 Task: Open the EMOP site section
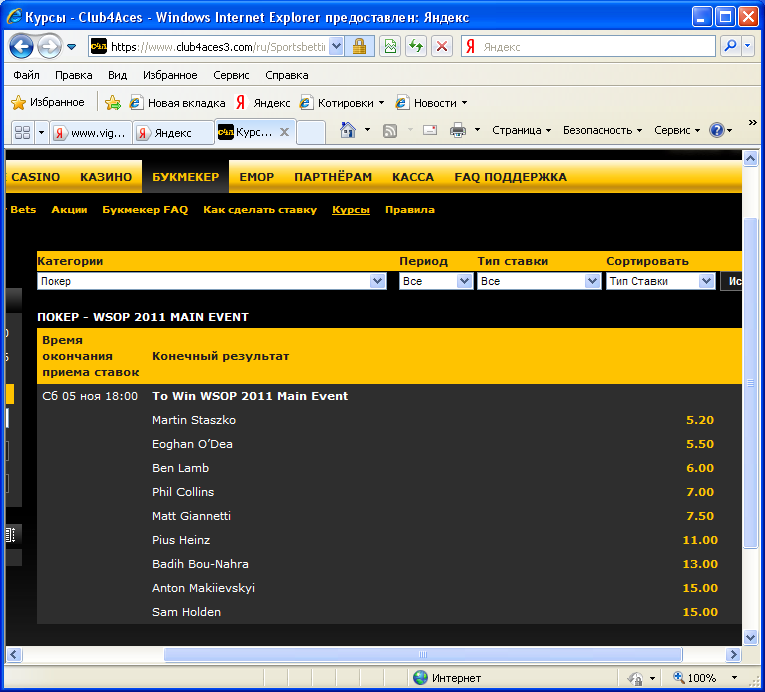(x=257, y=177)
